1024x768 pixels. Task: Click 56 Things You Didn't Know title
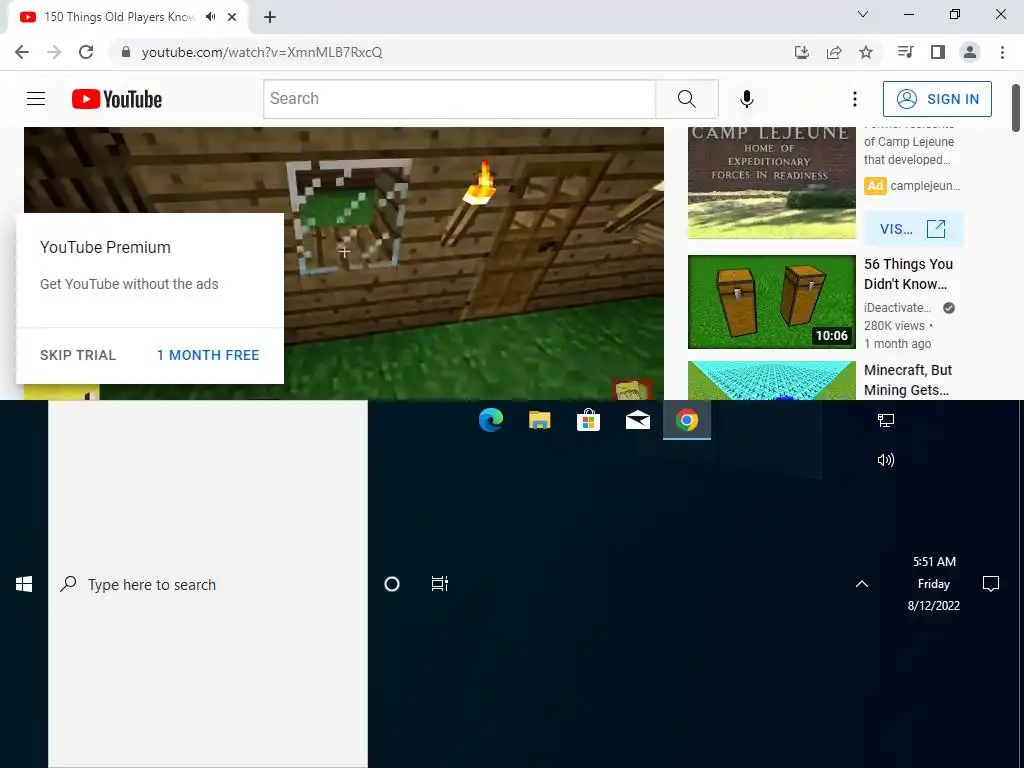[908, 274]
